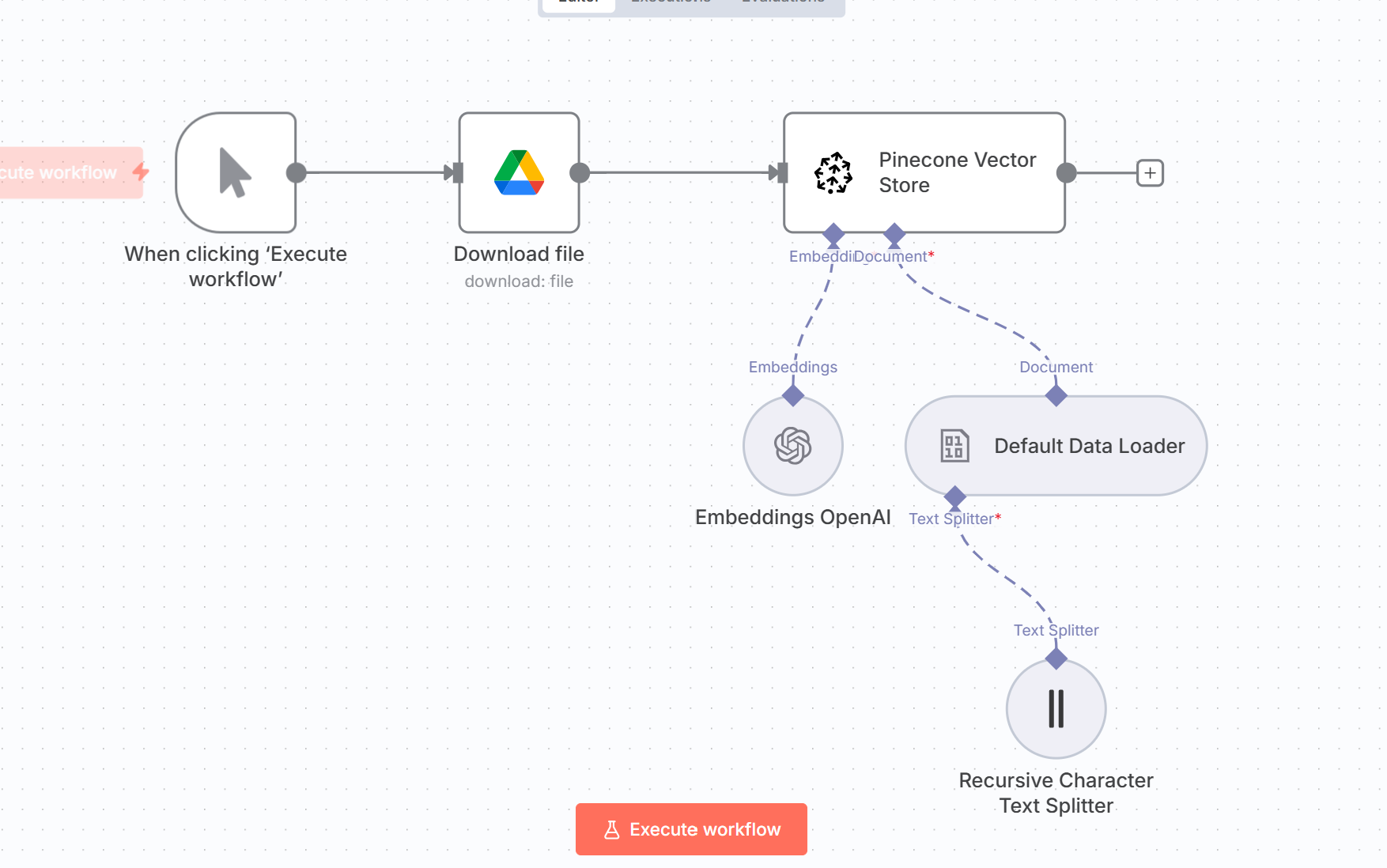The width and height of the screenshot is (1387, 868).
Task: Click the Download file node output dot
Action: point(580,172)
